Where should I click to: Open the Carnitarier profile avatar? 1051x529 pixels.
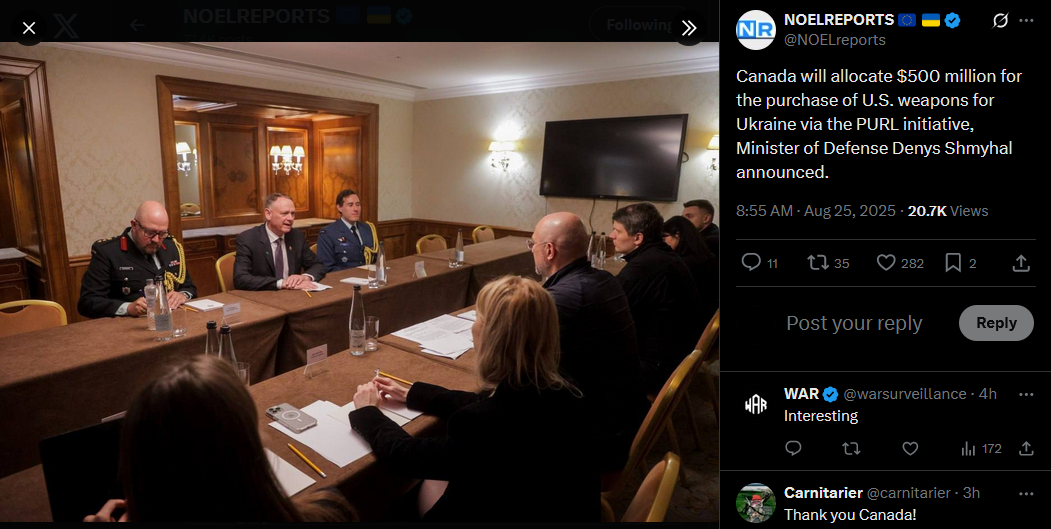(x=755, y=503)
